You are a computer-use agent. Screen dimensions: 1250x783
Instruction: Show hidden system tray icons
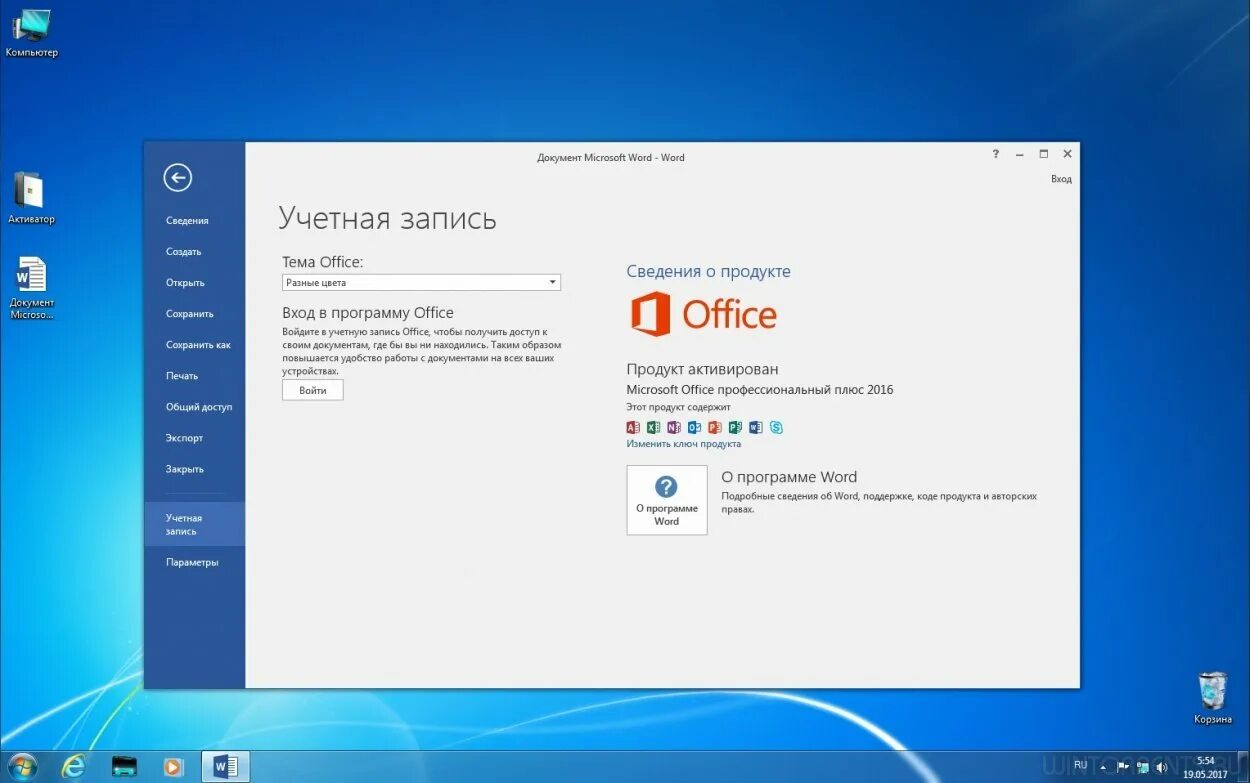click(x=1103, y=767)
